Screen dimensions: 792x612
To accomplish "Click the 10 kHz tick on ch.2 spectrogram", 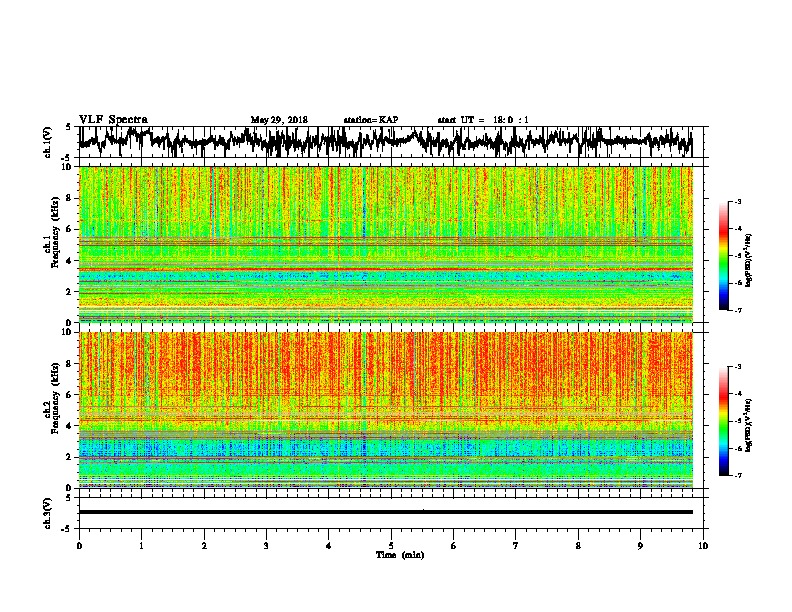I will (67, 333).
